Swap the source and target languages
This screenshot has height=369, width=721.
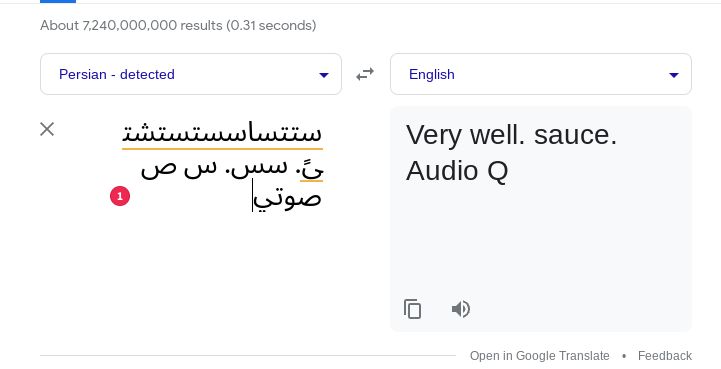(x=365, y=74)
